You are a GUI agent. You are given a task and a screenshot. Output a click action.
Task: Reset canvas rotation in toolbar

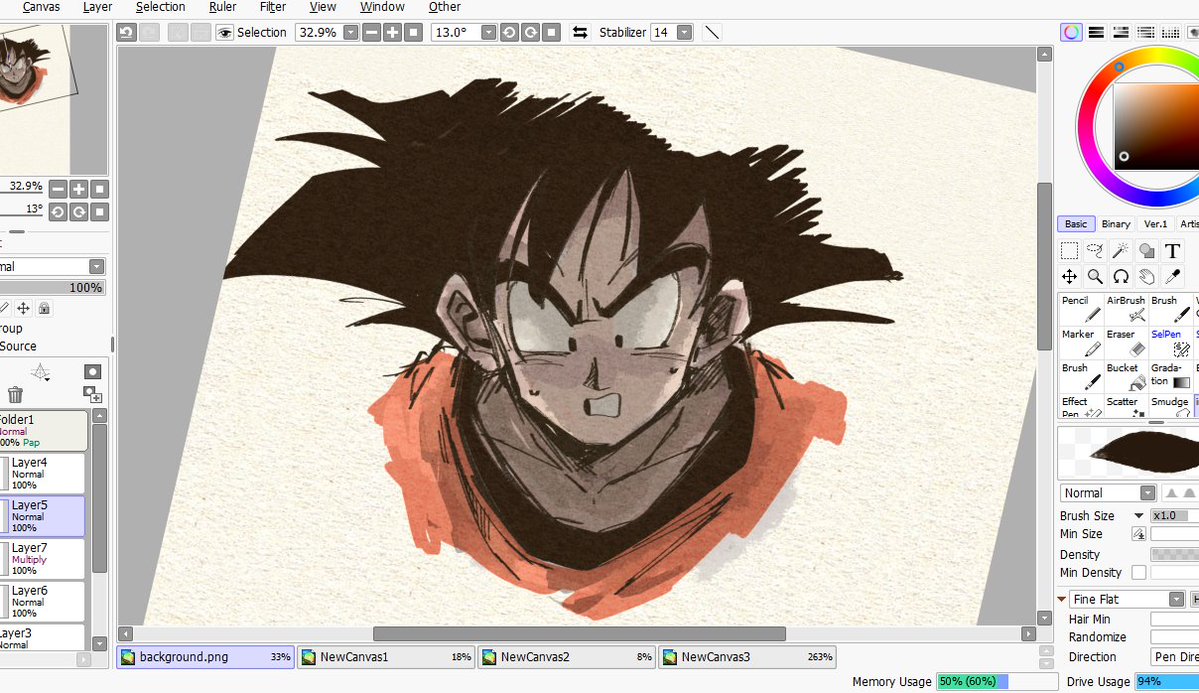point(551,32)
